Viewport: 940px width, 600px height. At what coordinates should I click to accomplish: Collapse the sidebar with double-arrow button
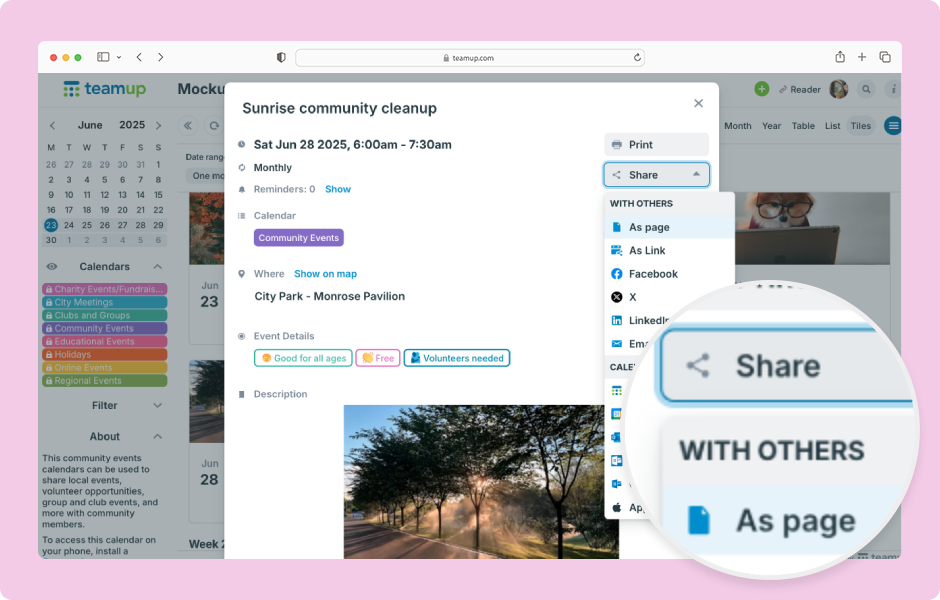point(188,126)
